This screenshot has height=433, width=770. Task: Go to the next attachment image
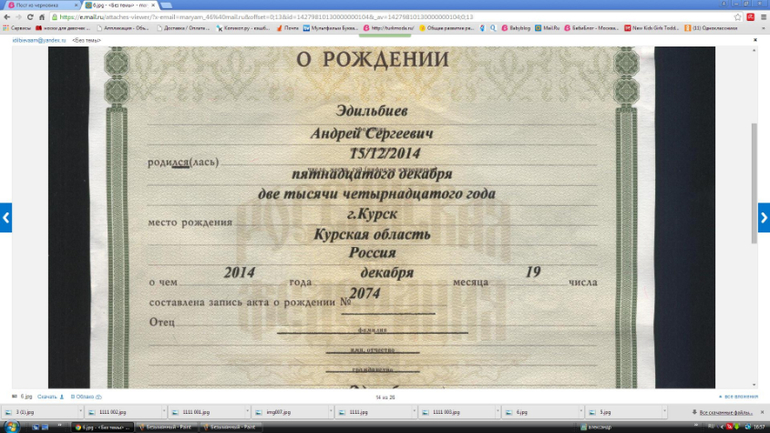pyautogui.click(x=764, y=217)
